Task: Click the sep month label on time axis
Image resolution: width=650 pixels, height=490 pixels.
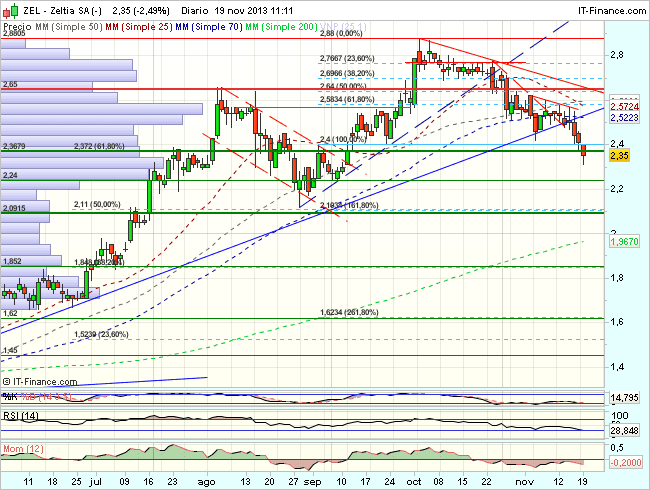Action: 312,482
